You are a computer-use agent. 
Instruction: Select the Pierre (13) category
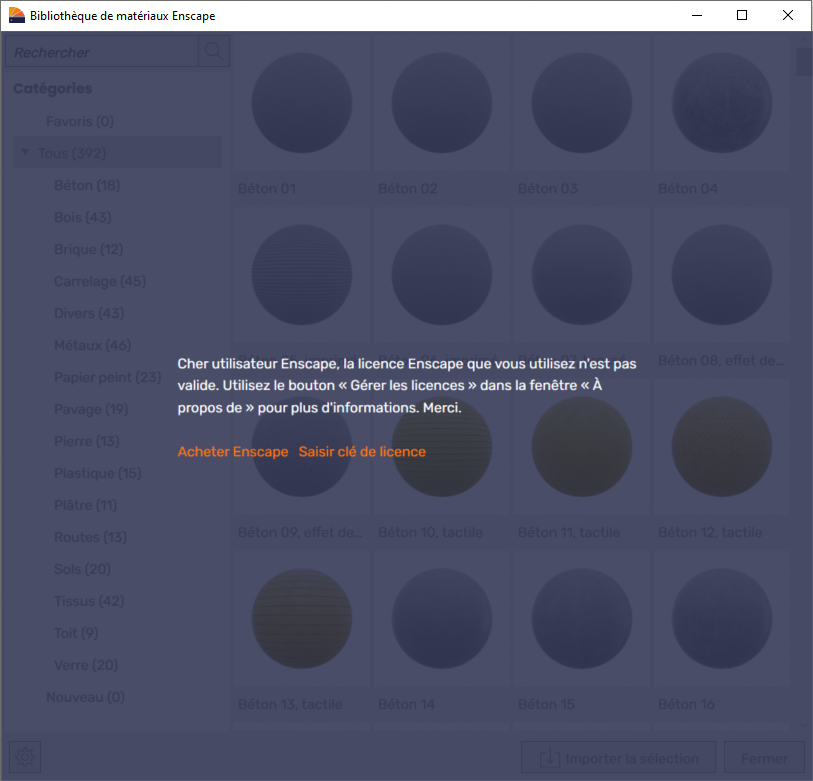tap(87, 441)
